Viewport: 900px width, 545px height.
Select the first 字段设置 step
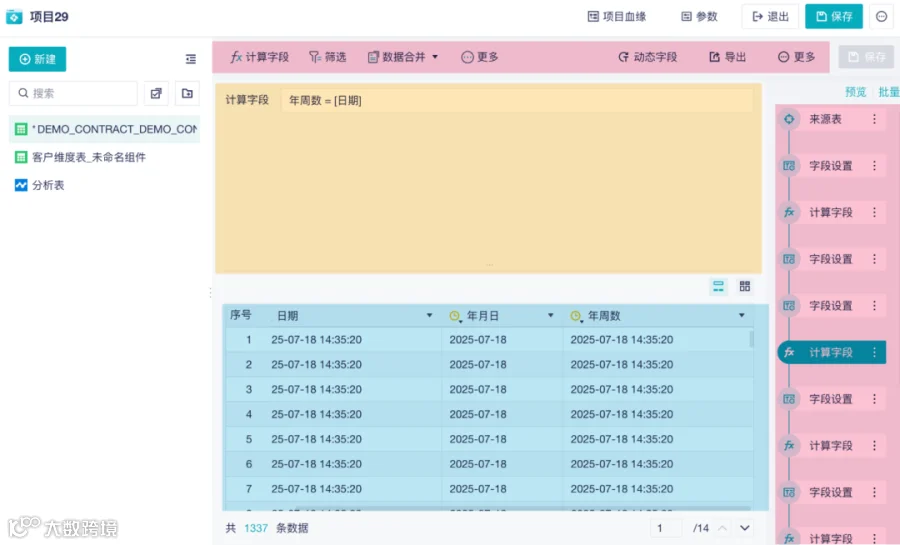pyautogui.click(x=831, y=166)
